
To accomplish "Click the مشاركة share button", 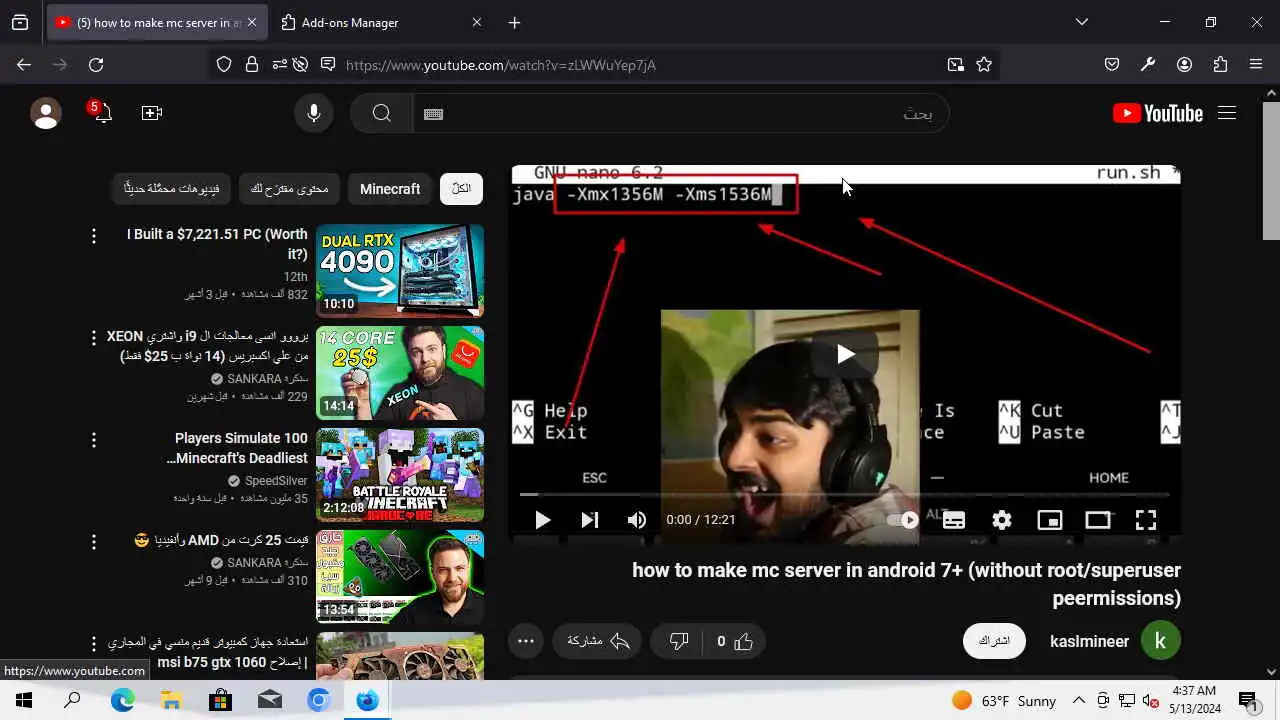I will 597,642.
